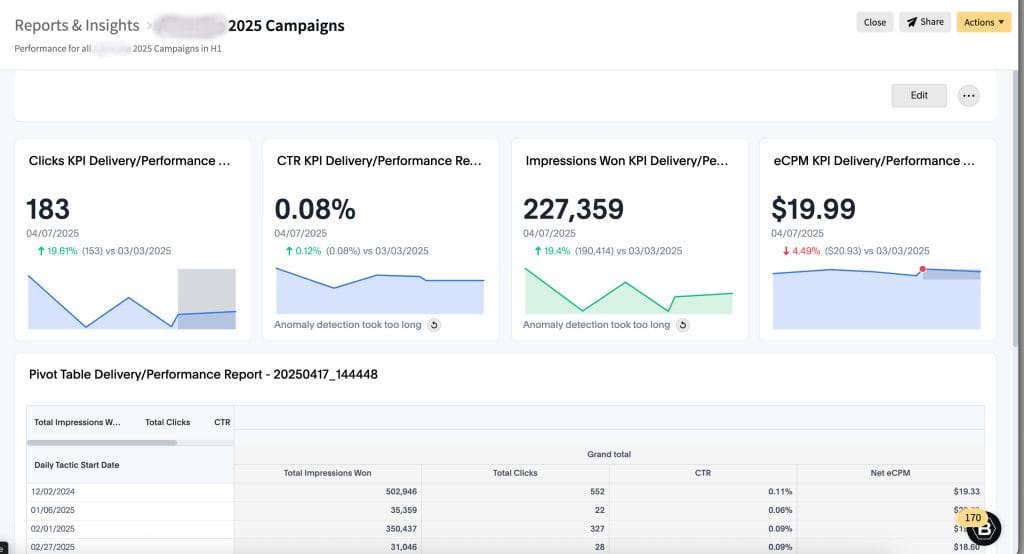This screenshot has width=1024, height=554.
Task: Click the three-dot more options icon
Action: tap(968, 96)
